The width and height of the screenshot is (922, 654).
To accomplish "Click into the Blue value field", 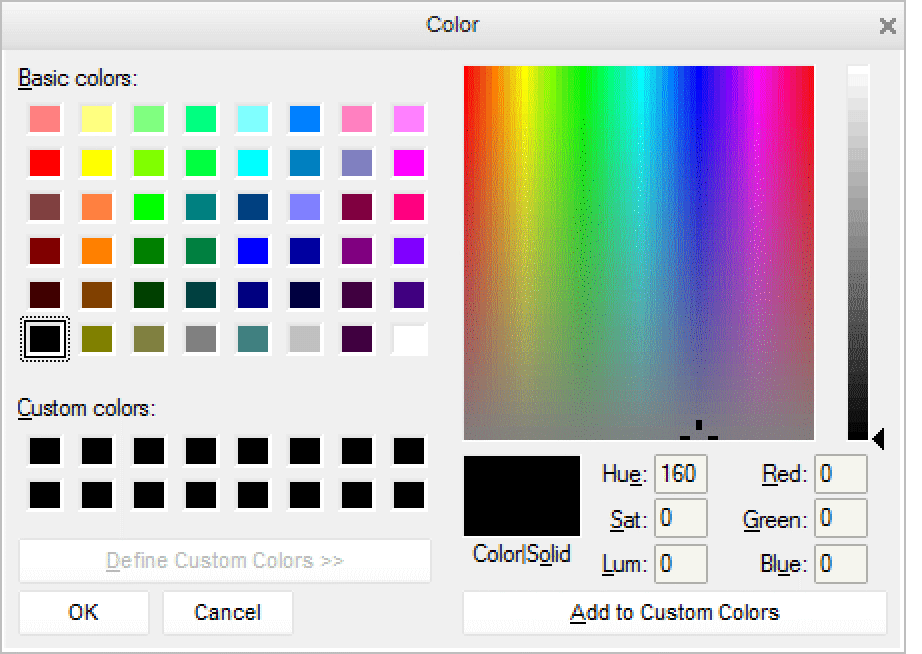I will [840, 564].
